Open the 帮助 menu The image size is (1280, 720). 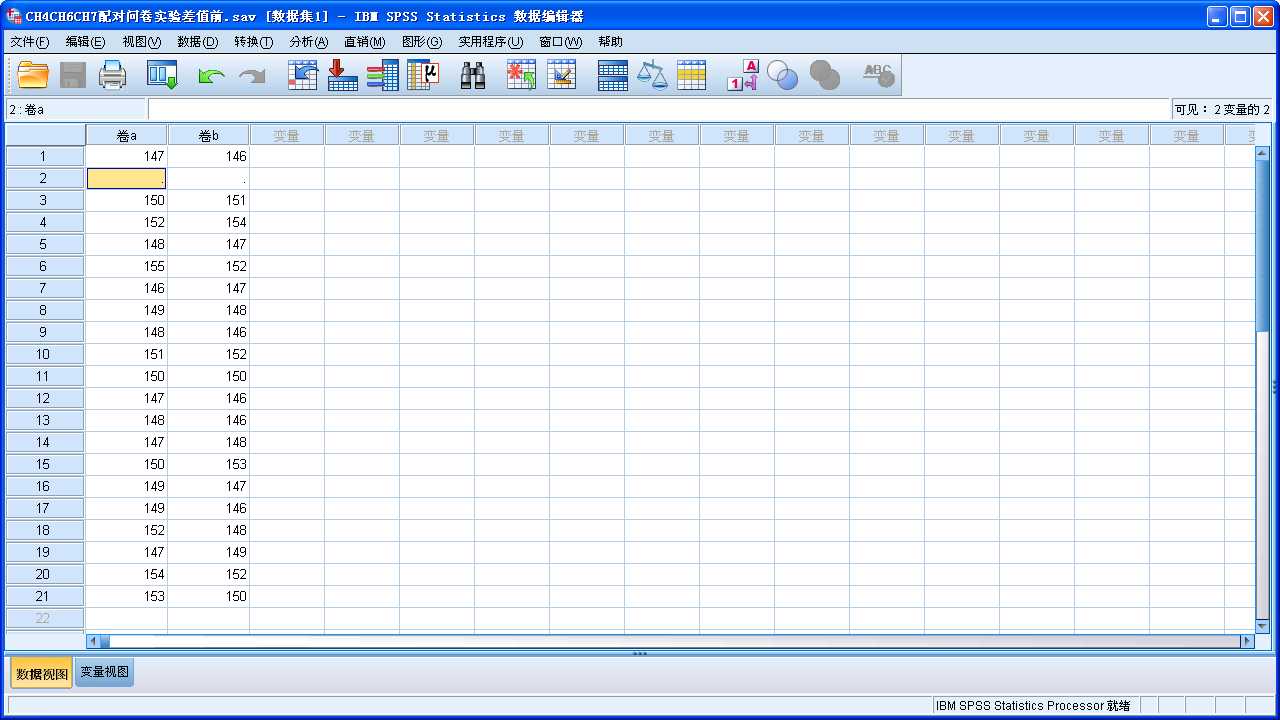[x=610, y=42]
